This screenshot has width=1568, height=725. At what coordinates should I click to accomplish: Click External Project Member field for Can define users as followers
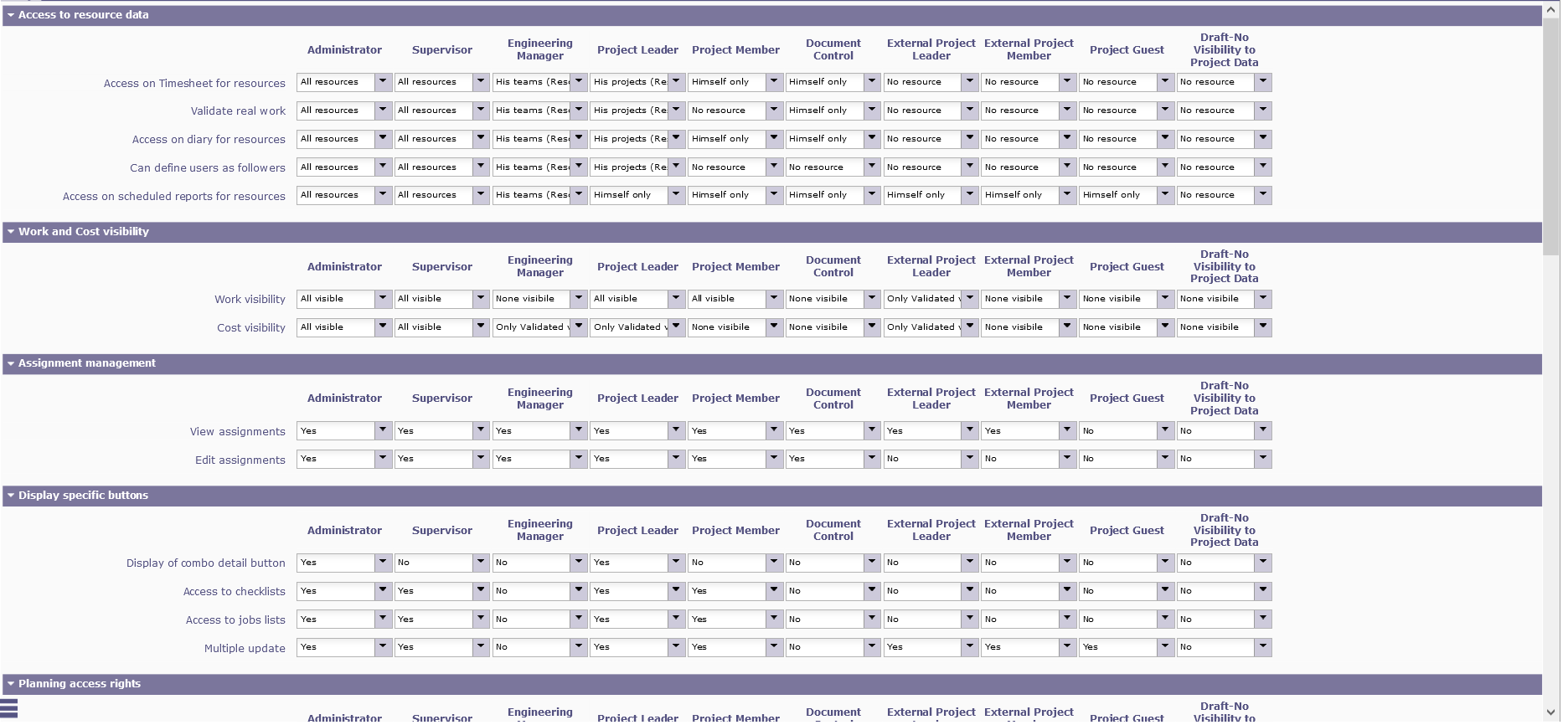(x=1020, y=167)
